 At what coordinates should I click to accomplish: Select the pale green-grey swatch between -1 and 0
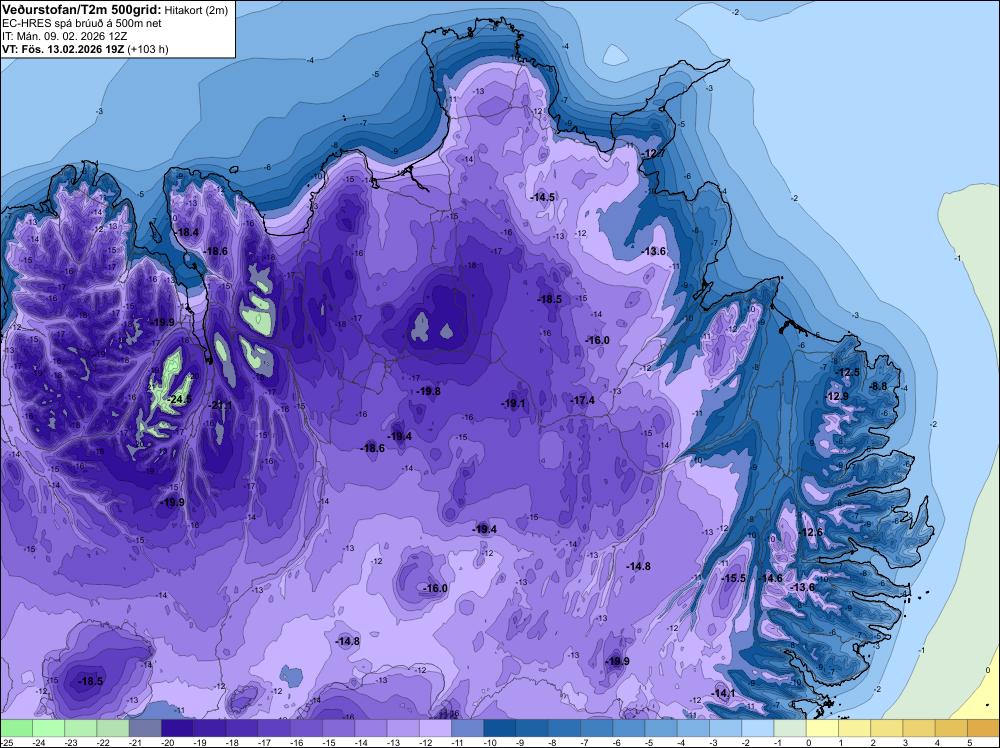tap(790, 728)
